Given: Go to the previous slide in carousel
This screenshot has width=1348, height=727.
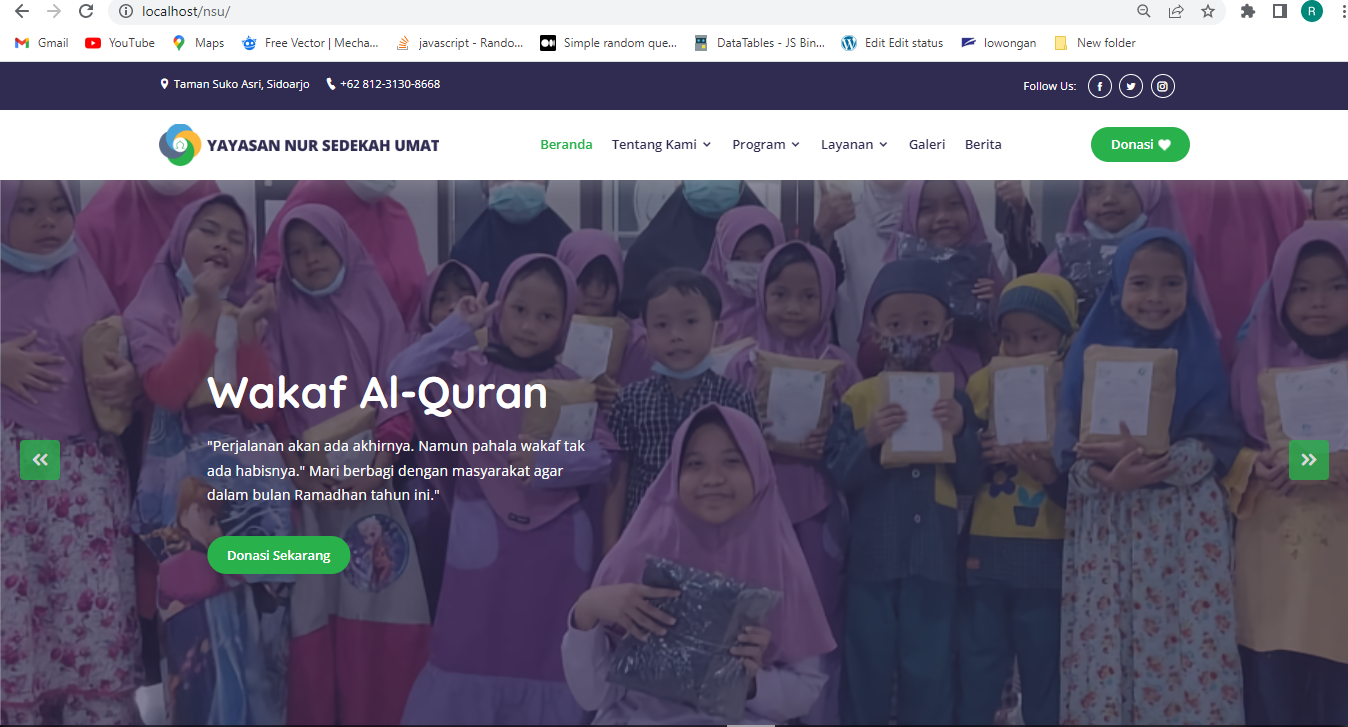Looking at the screenshot, I should pos(40,460).
